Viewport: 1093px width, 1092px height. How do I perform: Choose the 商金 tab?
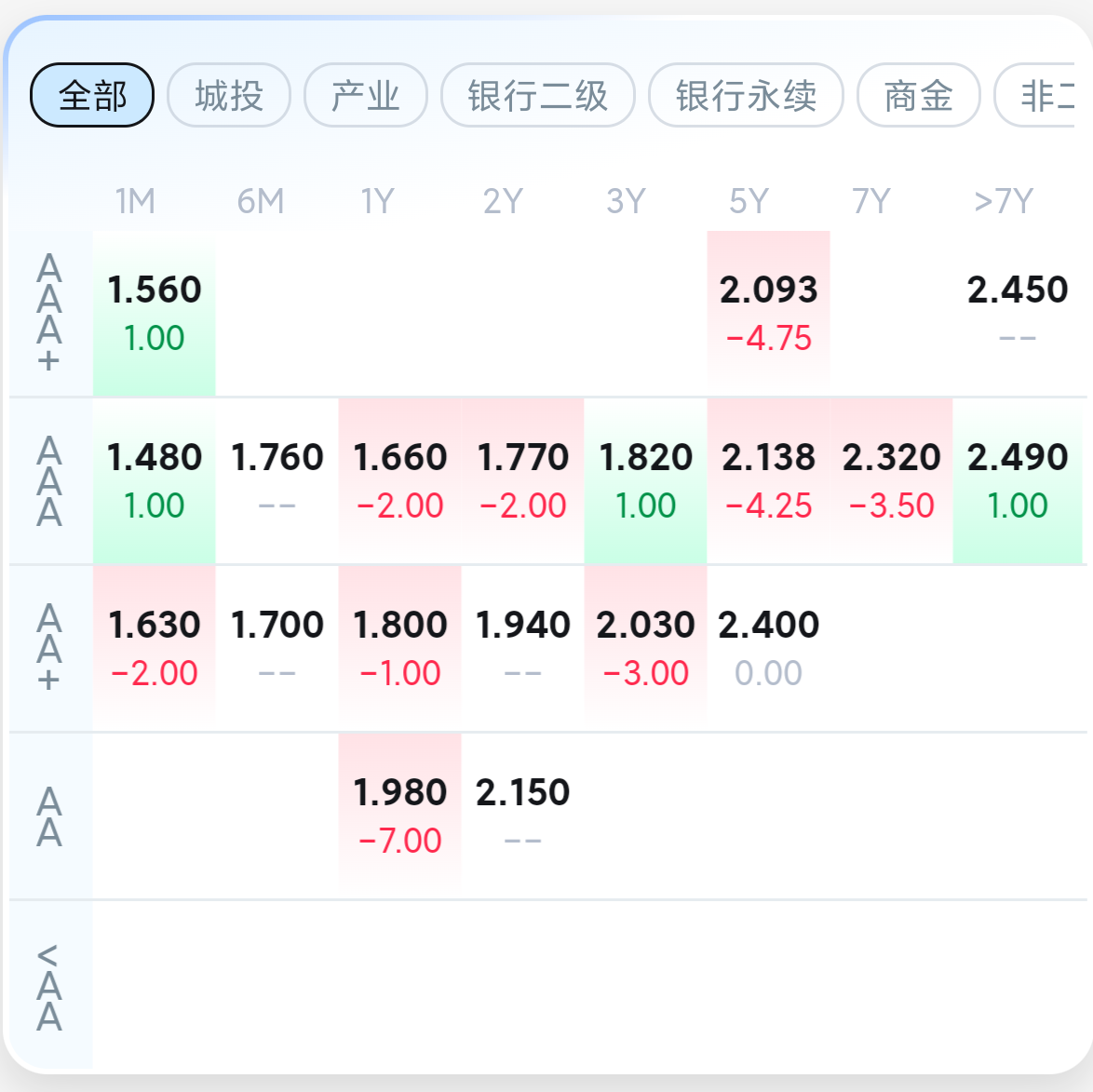click(918, 95)
